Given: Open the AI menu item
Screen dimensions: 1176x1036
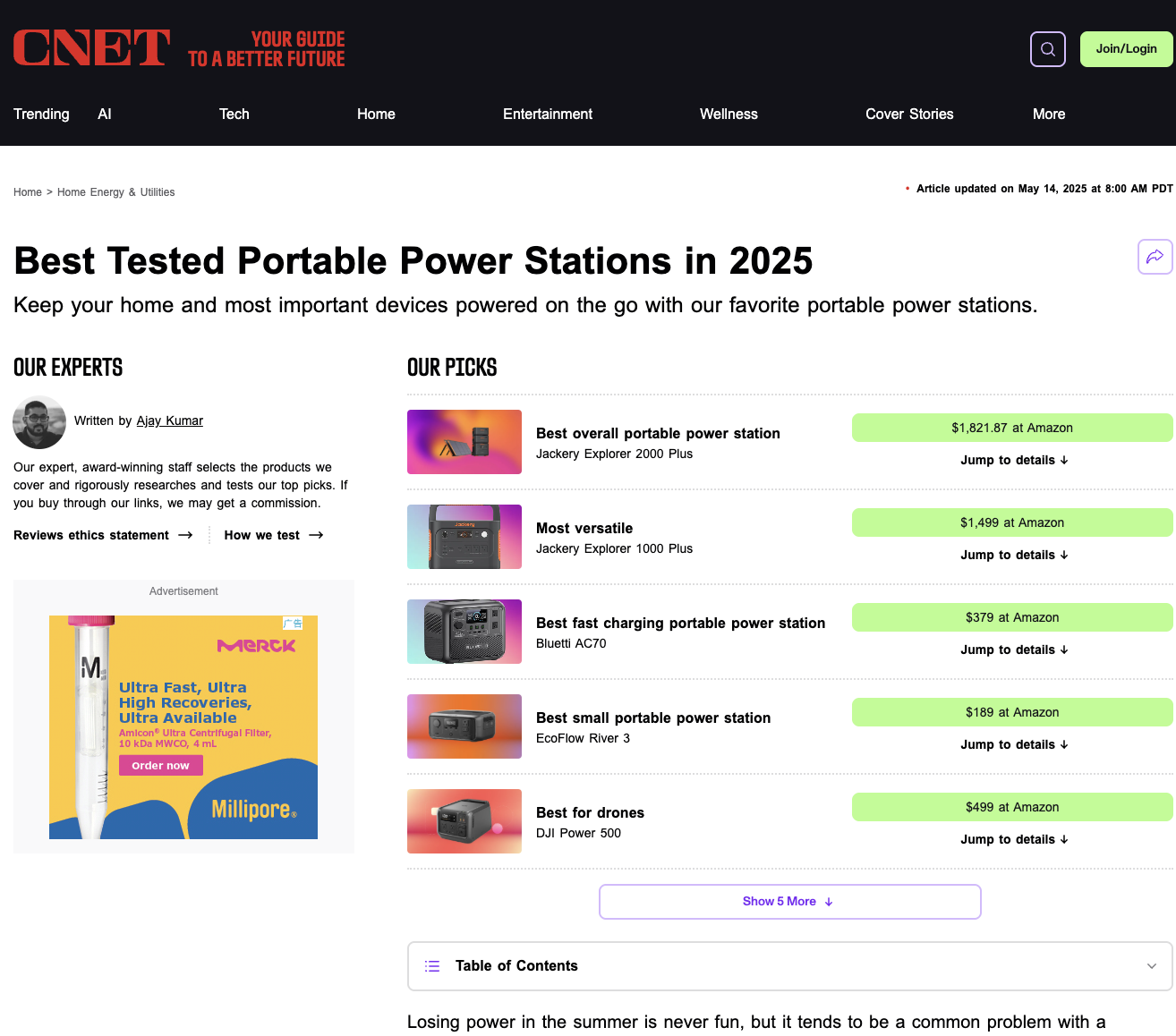Looking at the screenshot, I should 105,114.
